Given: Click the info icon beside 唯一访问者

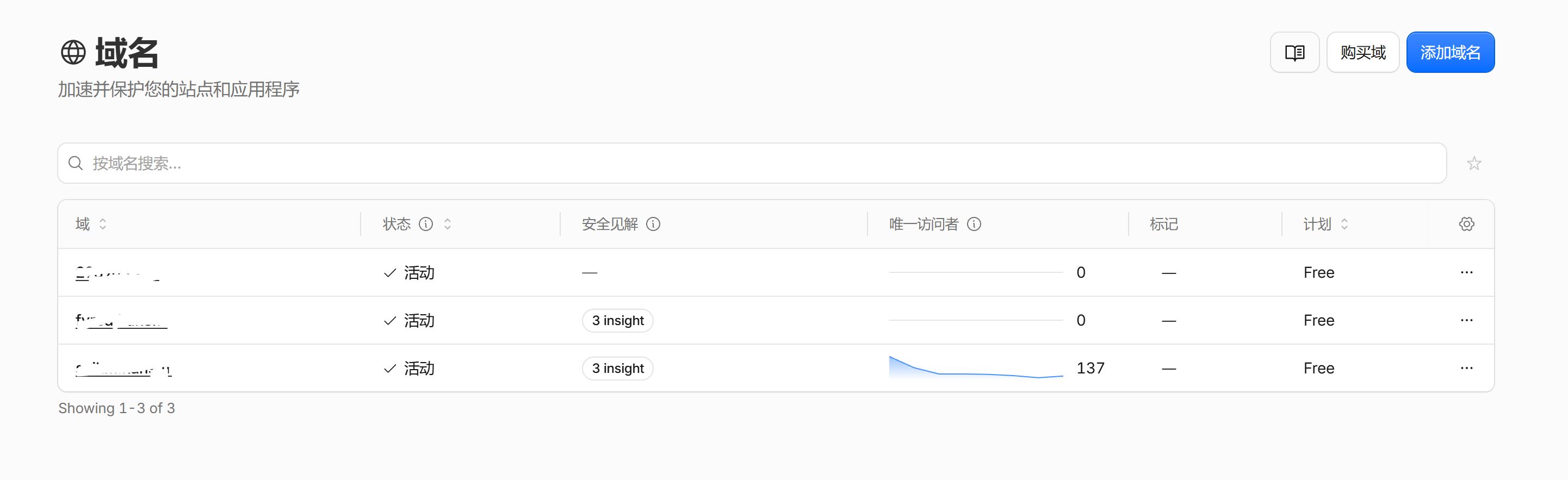Looking at the screenshot, I should (x=974, y=224).
